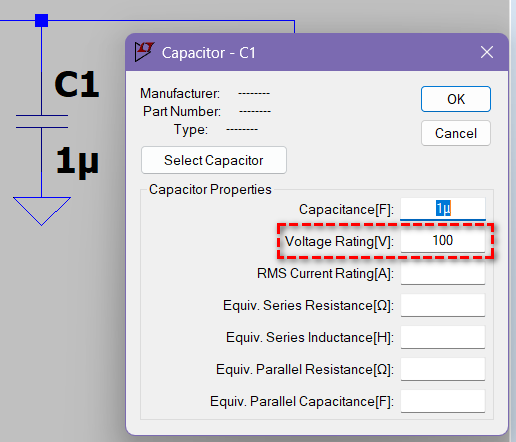
Task: Click the Capacitor - C1 title bar text
Action: [x=209, y=53]
